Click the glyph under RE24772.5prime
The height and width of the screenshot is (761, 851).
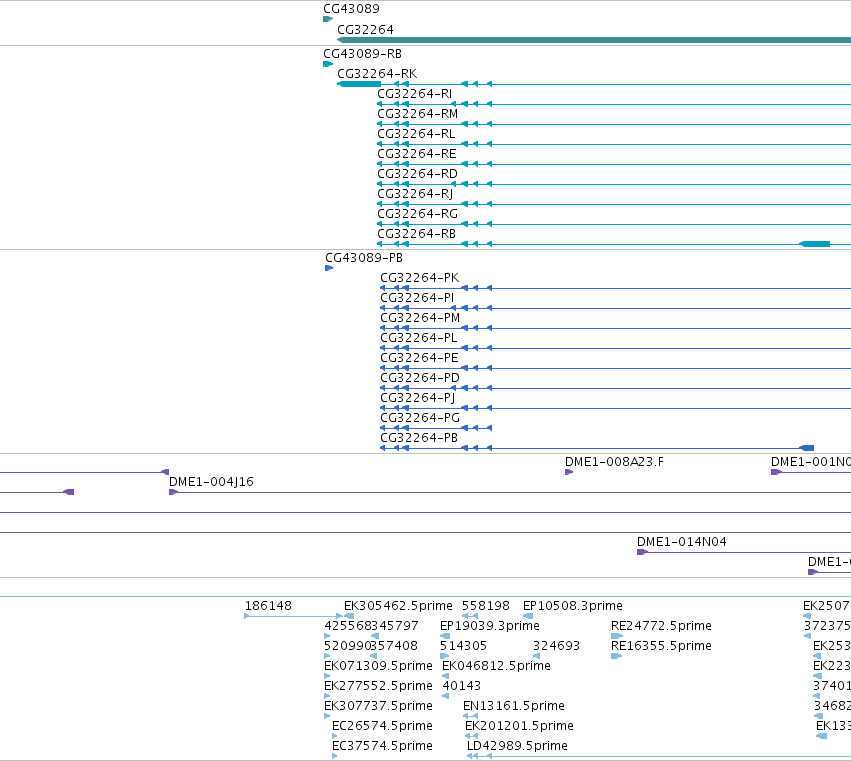(617, 636)
